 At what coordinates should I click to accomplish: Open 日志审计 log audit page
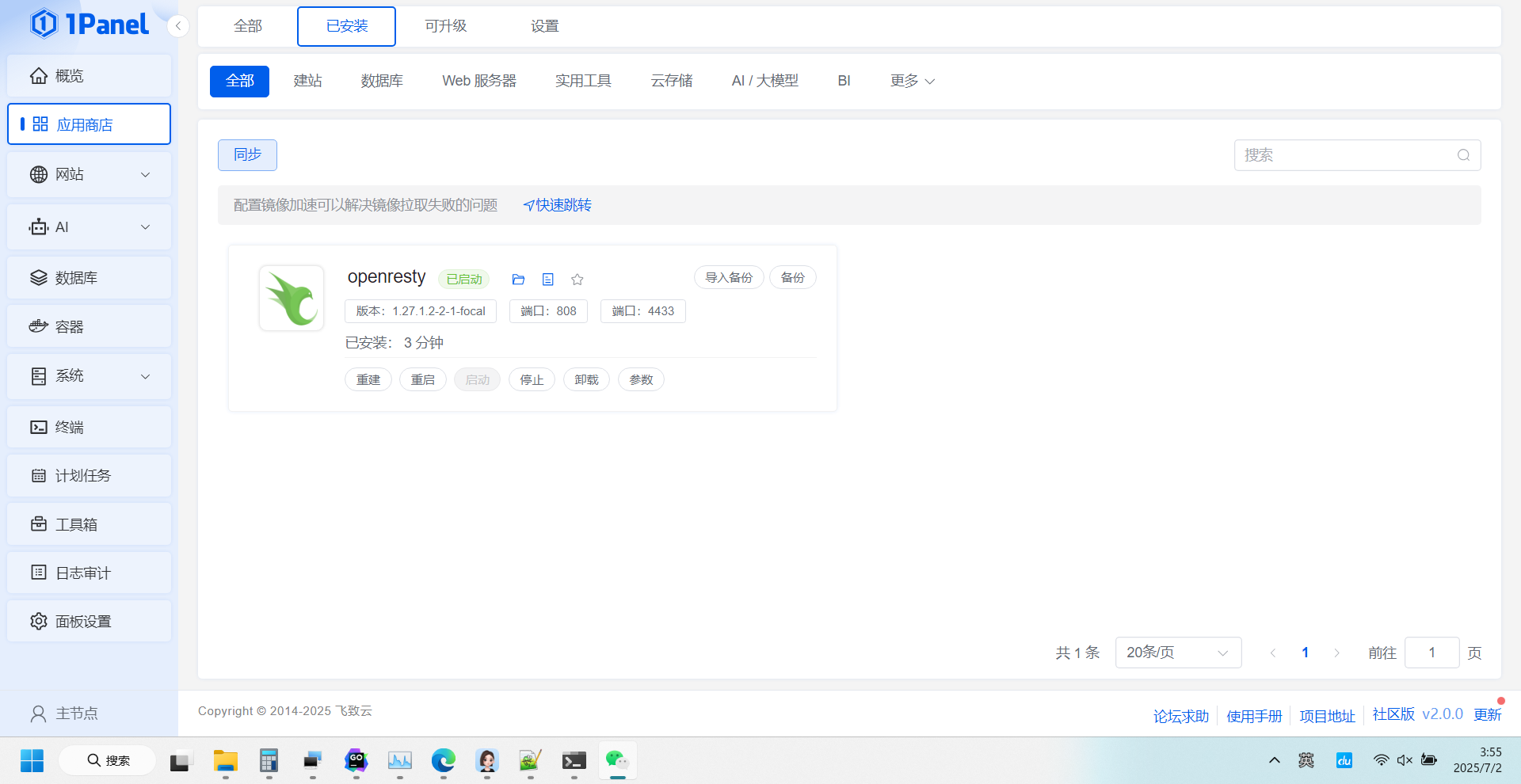pyautogui.click(x=89, y=573)
